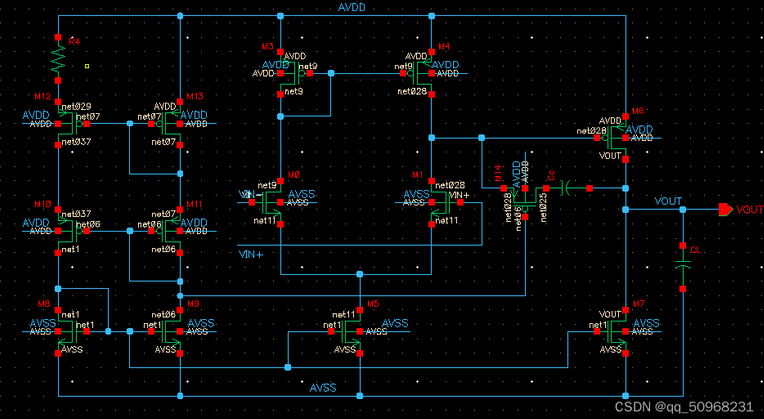Click the VIN+ wire label at lower left
Image resolution: width=764 pixels, height=419 pixels.
(x=251, y=255)
